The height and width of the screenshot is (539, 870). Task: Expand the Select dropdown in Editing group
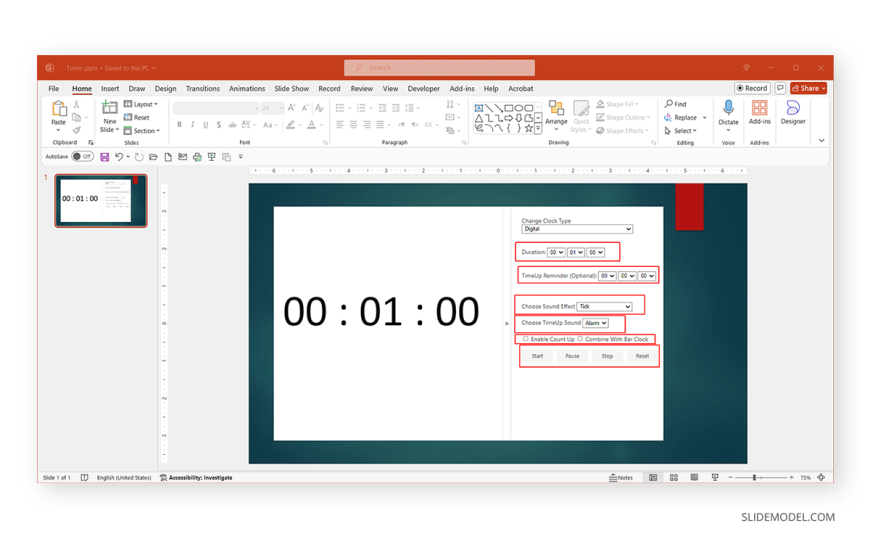coord(681,131)
